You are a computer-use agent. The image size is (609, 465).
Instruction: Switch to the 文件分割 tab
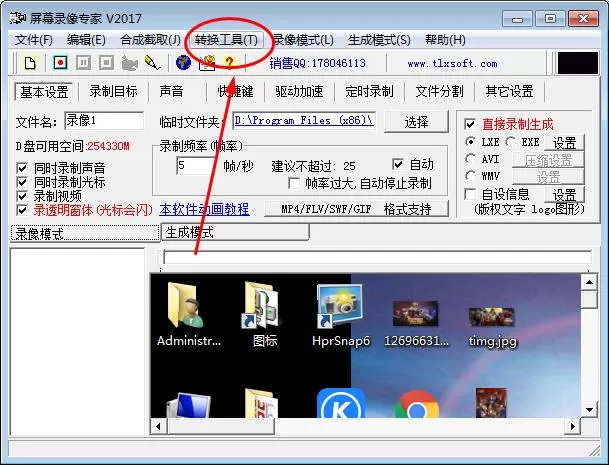[439, 92]
